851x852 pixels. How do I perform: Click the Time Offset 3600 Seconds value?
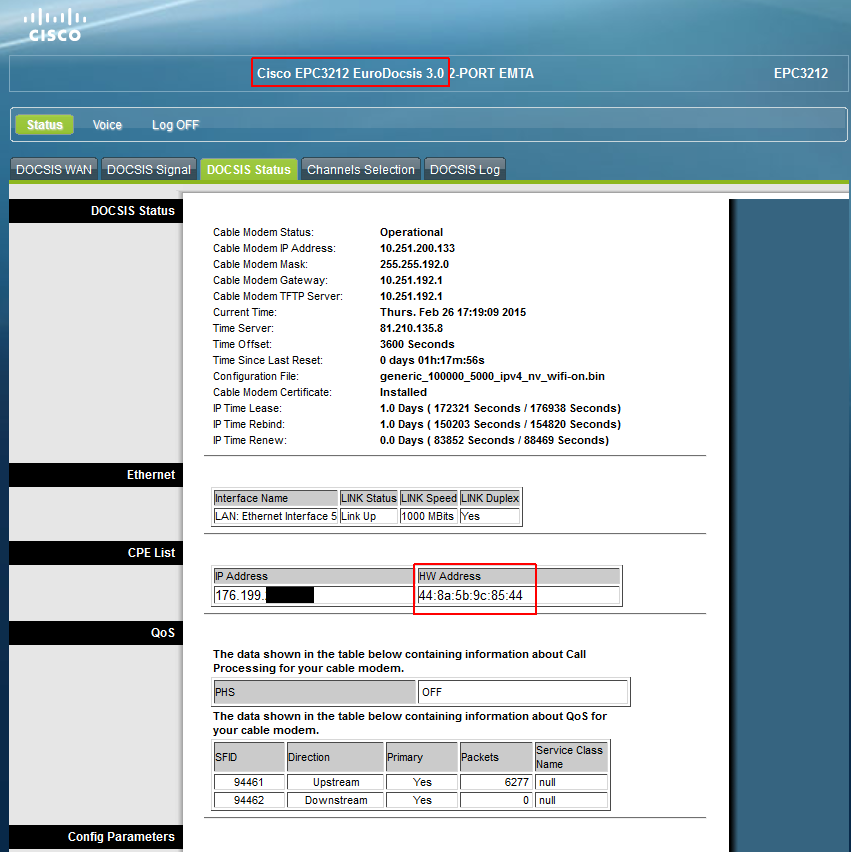point(417,344)
